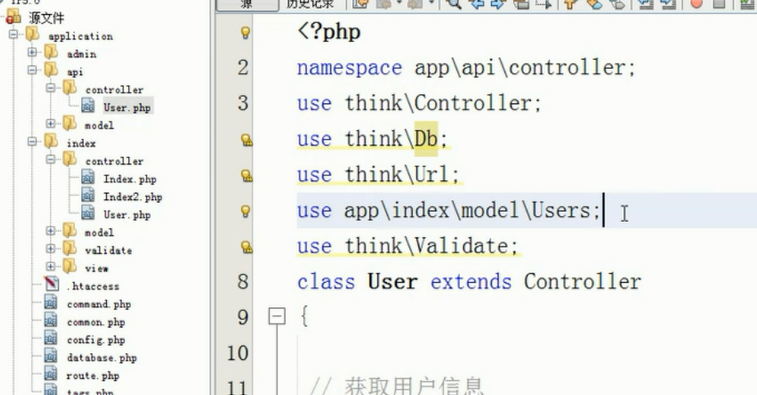Viewport: 757px width, 395px height.
Task: Open User.php under index controller
Action: tap(127, 215)
